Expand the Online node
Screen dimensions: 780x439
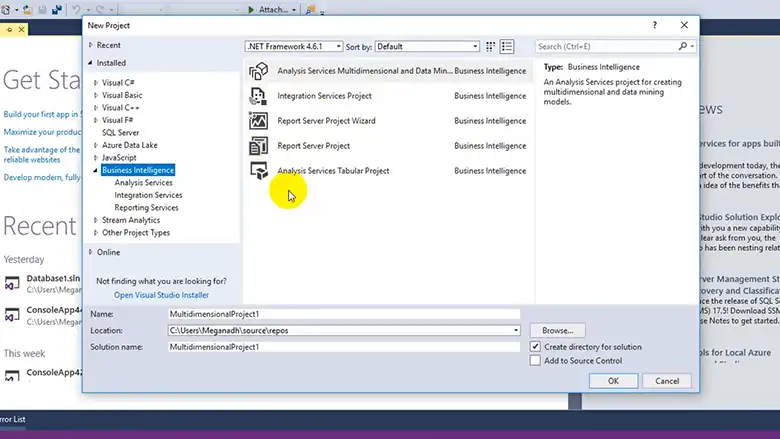91,252
